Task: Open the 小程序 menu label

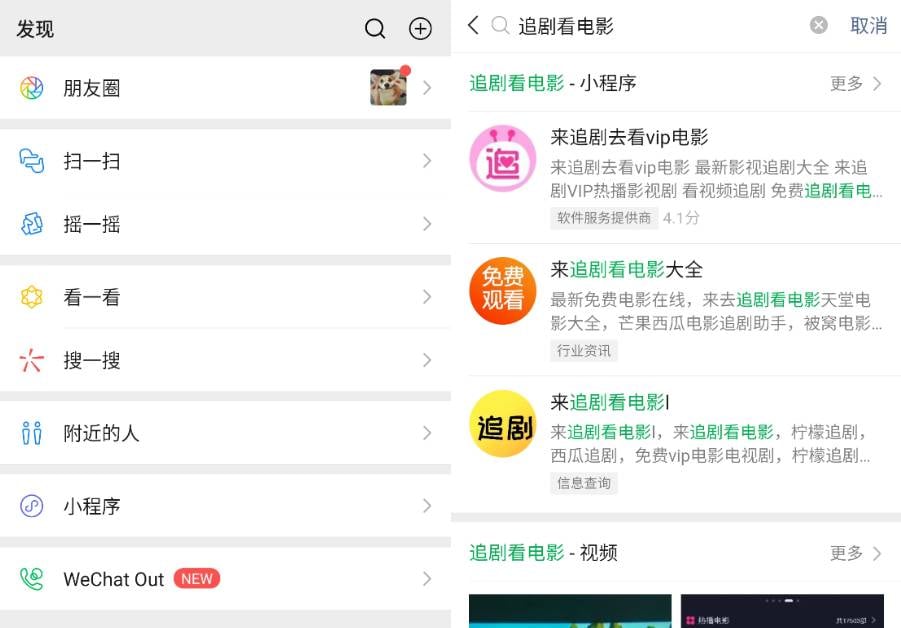Action: coord(92,506)
